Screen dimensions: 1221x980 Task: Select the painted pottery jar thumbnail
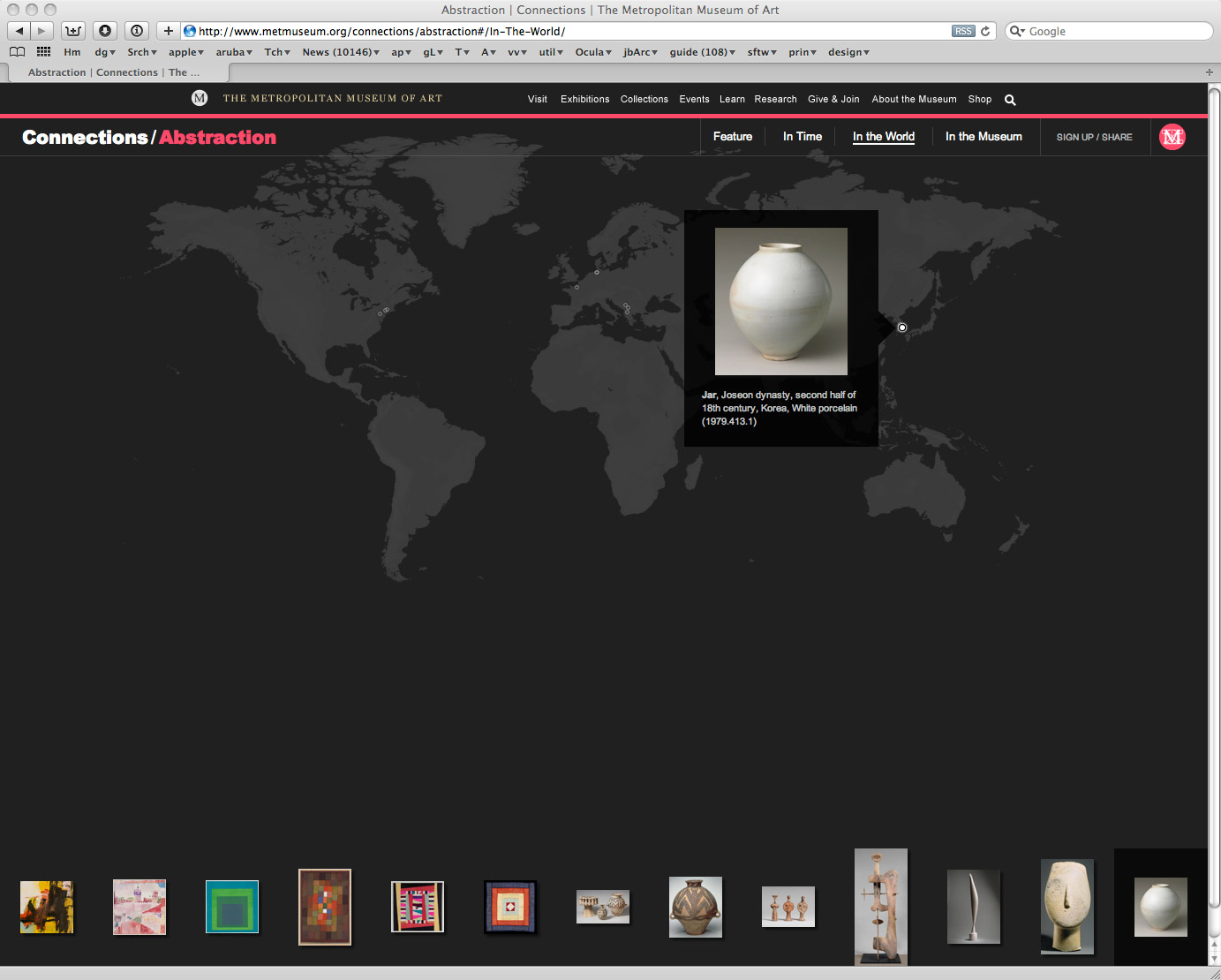tap(696, 907)
